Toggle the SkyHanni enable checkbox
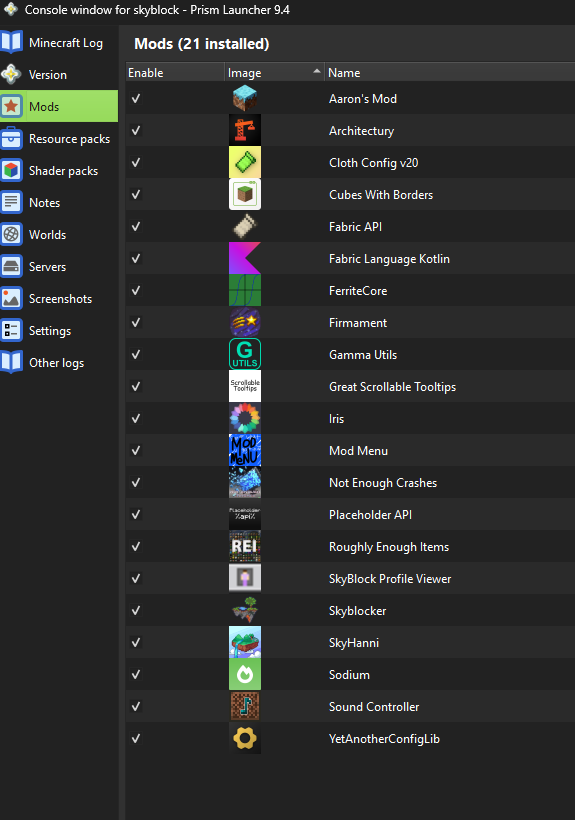The image size is (575, 820). click(x=136, y=643)
